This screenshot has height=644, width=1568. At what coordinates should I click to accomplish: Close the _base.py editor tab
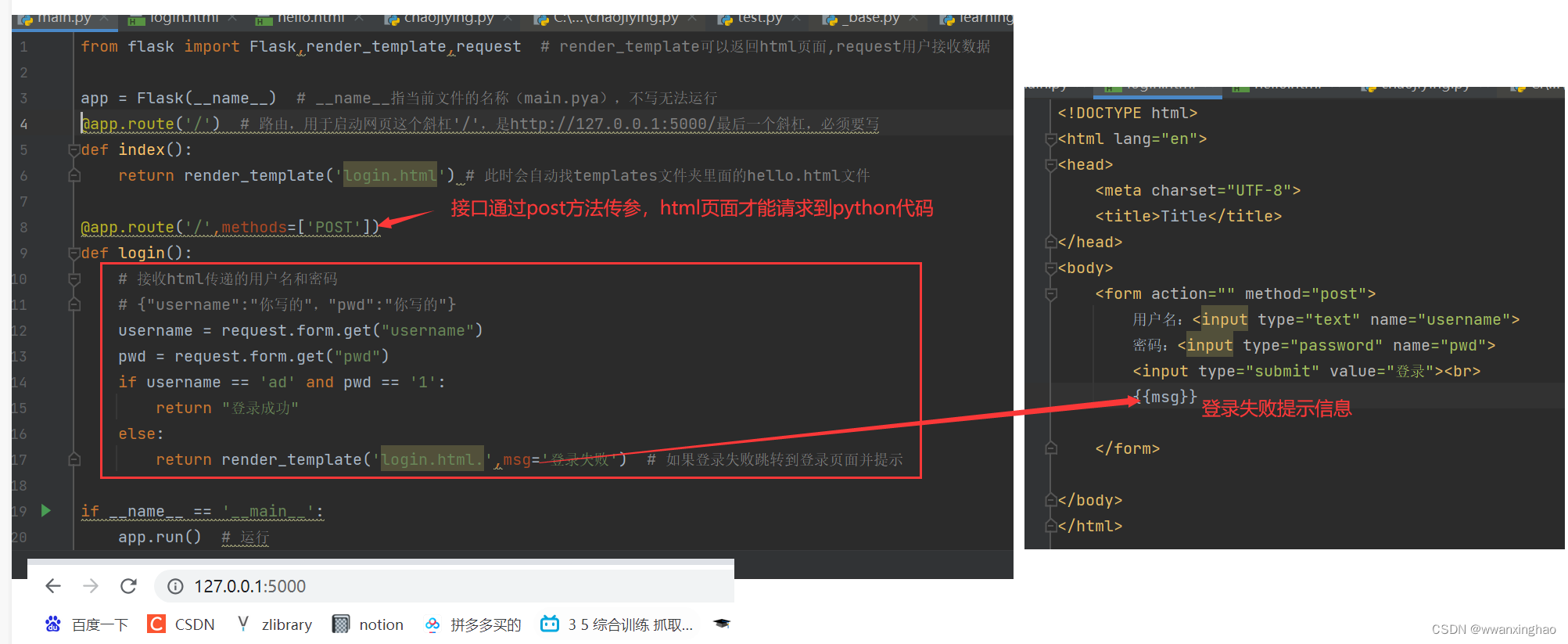tap(913, 18)
